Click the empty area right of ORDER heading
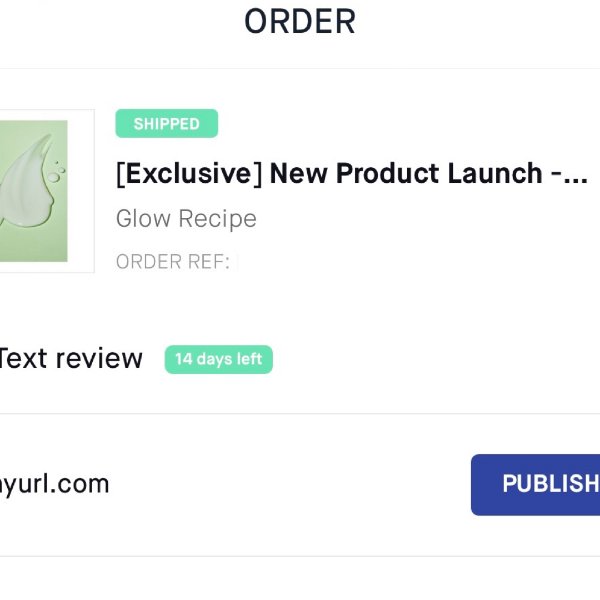Screen dimensions: 600x600 [480, 21]
